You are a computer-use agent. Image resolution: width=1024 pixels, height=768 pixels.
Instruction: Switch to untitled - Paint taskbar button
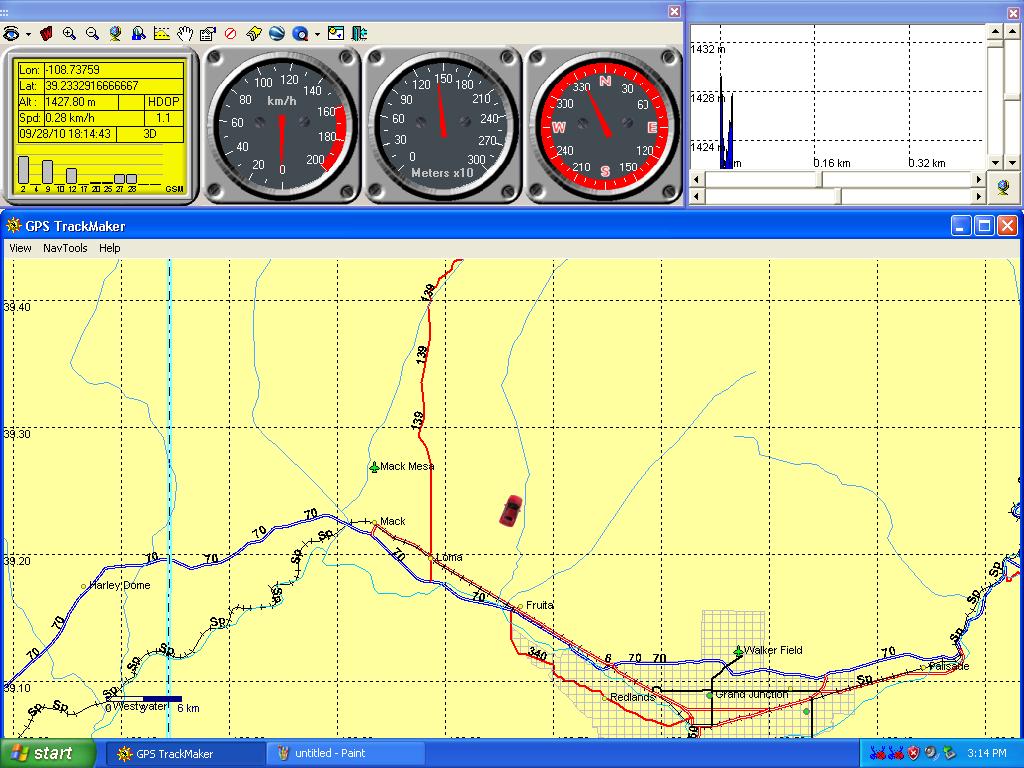coord(346,754)
